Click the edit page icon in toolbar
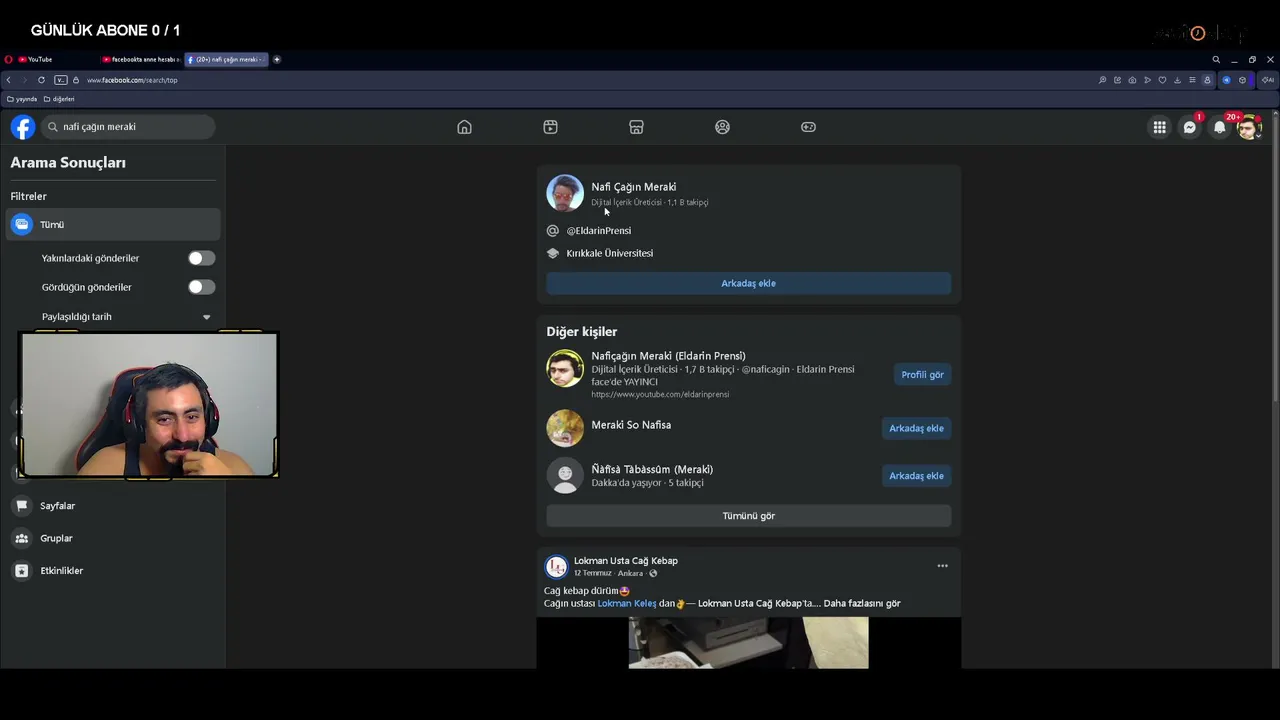Image resolution: width=1280 pixels, height=720 pixels. point(1117,80)
